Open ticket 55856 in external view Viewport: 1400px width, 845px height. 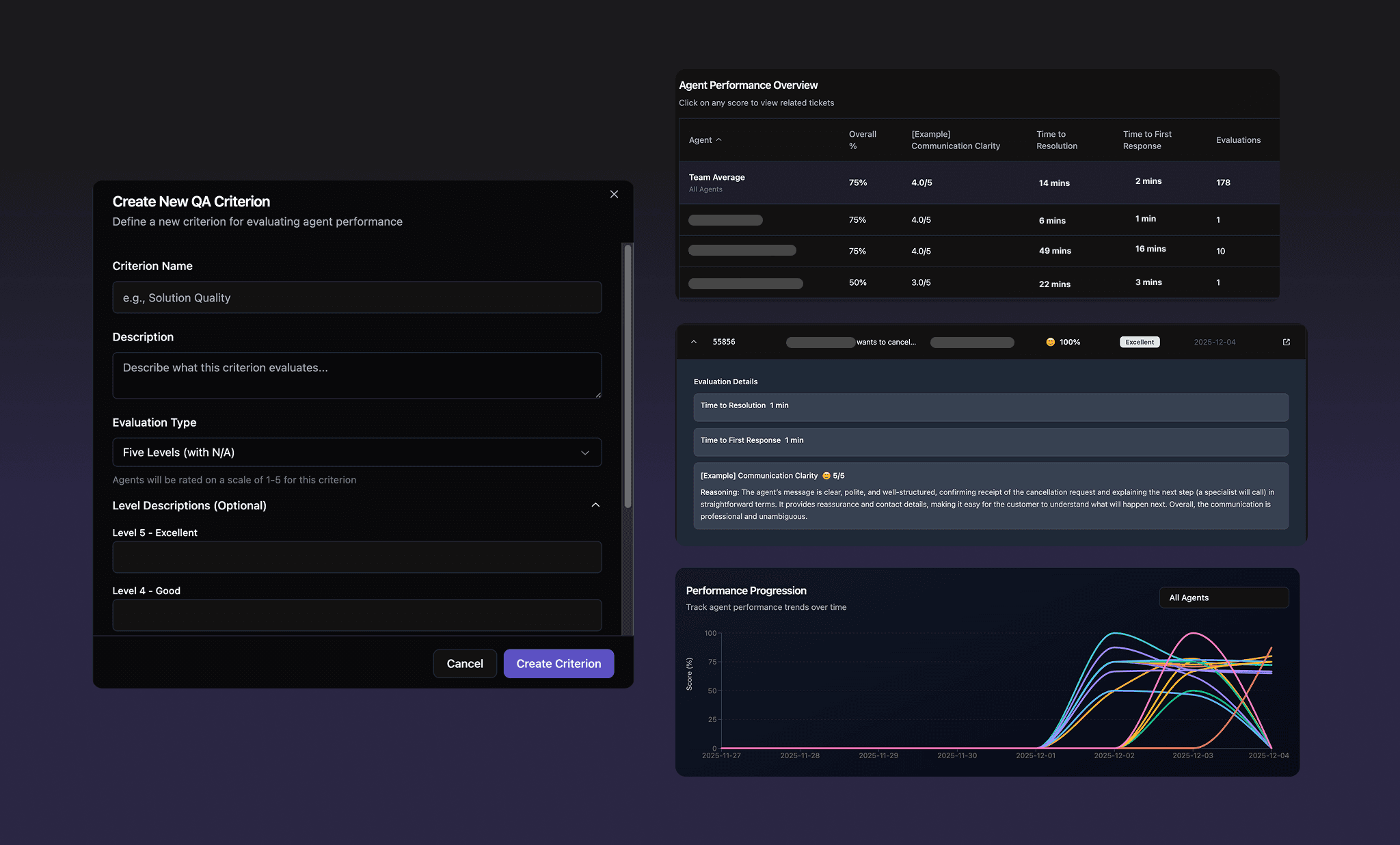pyautogui.click(x=1287, y=342)
